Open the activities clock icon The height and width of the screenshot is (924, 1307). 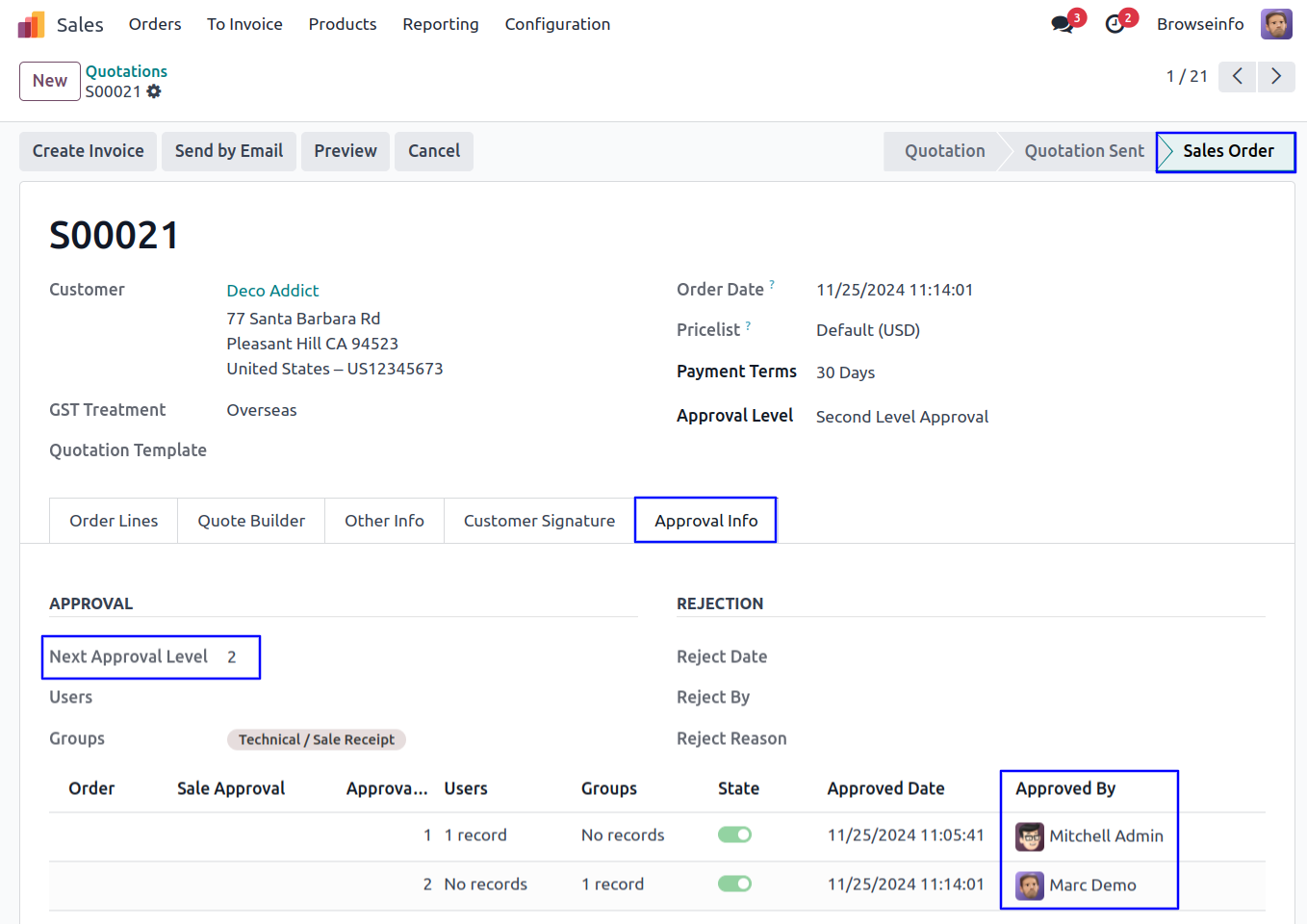click(x=1115, y=24)
